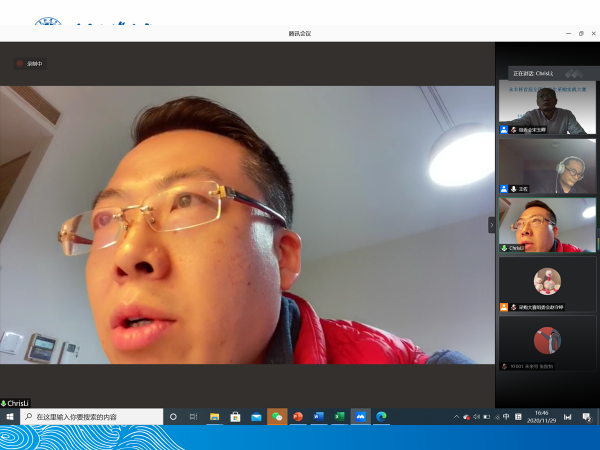Open WeChat from the taskbar
Viewport: 600px width, 450px height.
click(277, 416)
